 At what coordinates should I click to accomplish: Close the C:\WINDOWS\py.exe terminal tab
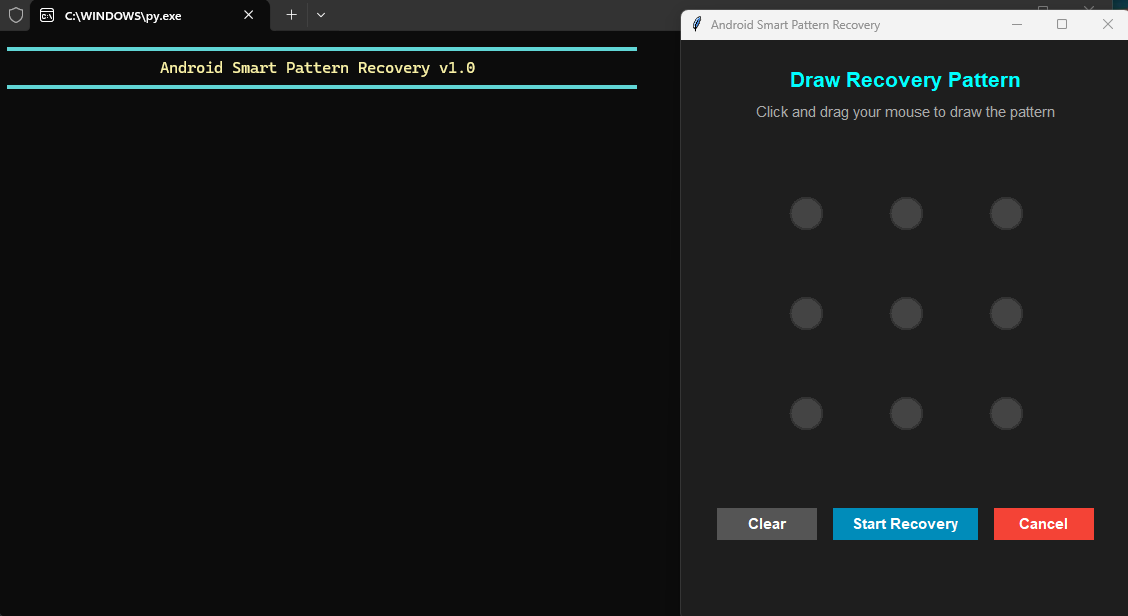(x=248, y=15)
